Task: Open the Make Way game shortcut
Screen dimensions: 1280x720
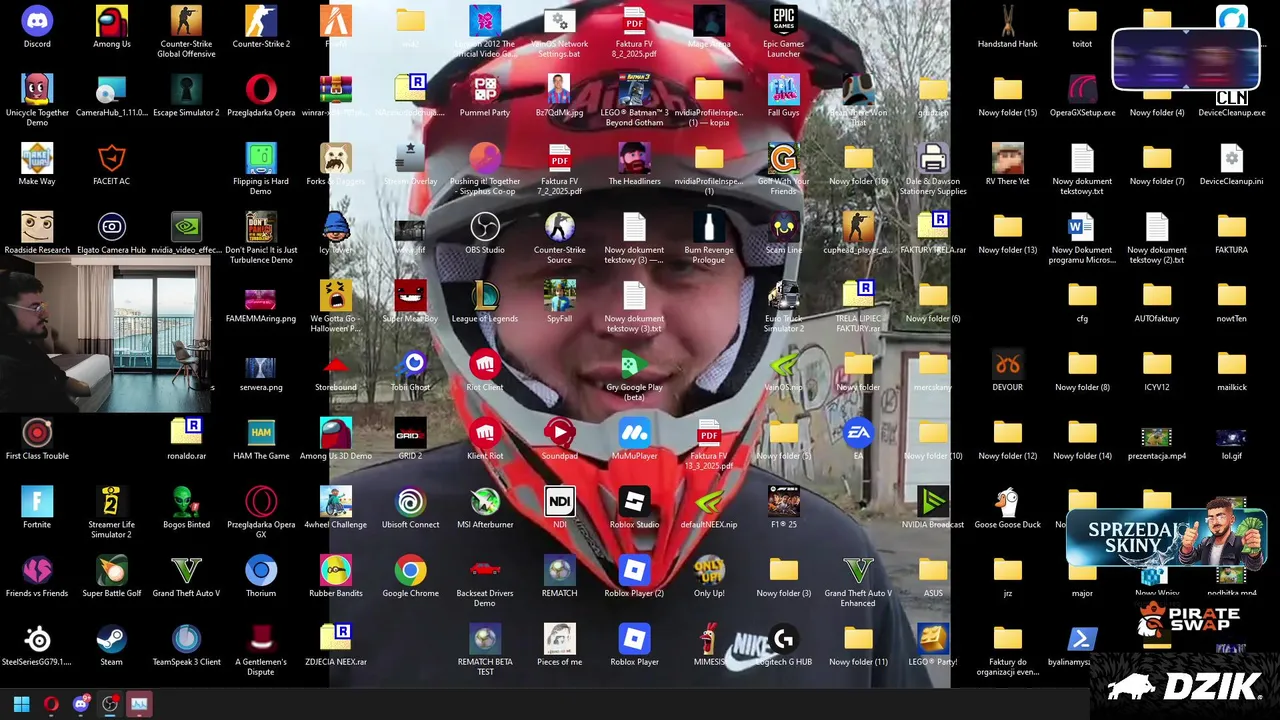Action: click(37, 164)
